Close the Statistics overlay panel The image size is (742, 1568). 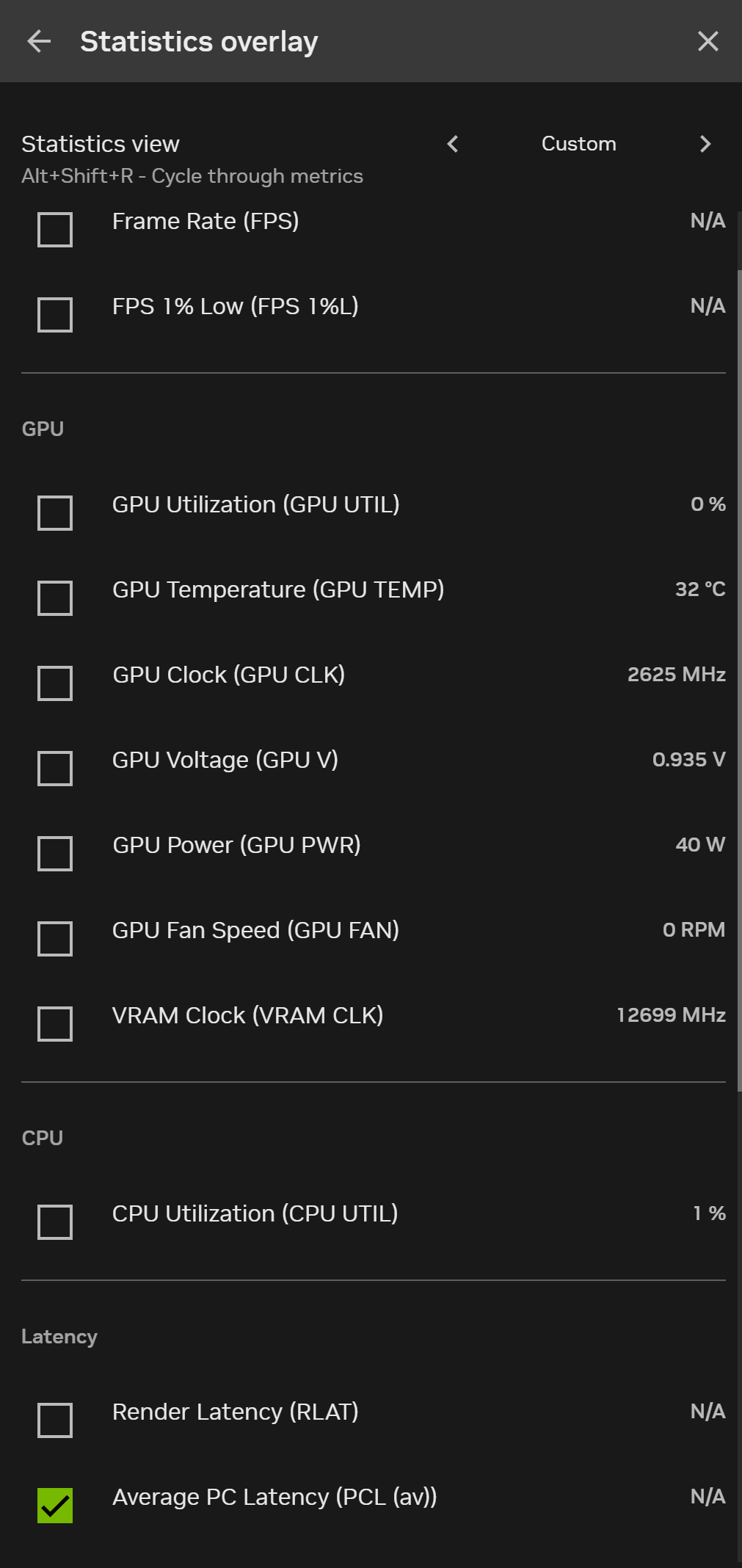(708, 42)
